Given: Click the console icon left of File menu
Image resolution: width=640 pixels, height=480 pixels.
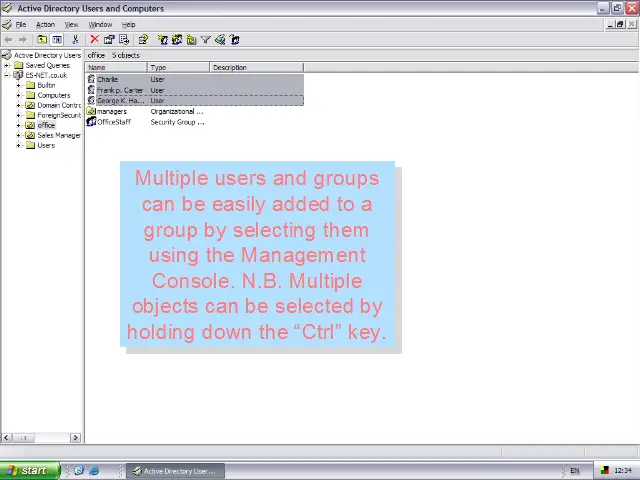Looking at the screenshot, I should [x=7, y=24].
